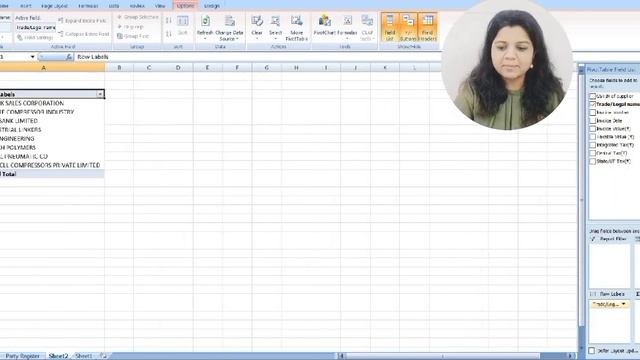
Task: Check the Invoice Date field
Action: click(x=592, y=121)
